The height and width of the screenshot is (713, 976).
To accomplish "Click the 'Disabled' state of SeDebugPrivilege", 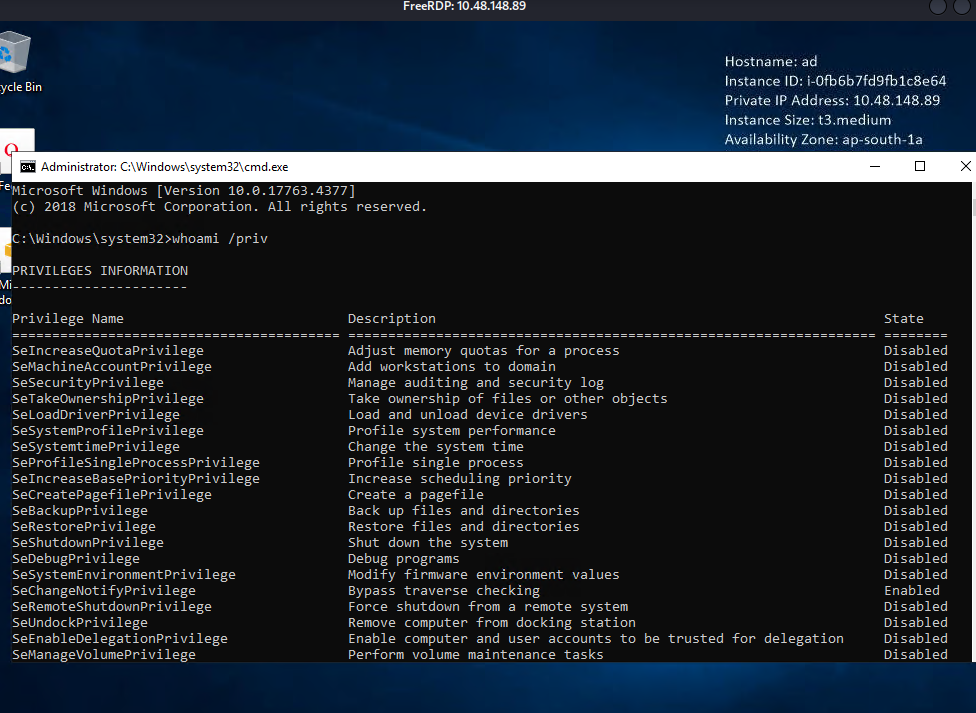I will (916, 559).
